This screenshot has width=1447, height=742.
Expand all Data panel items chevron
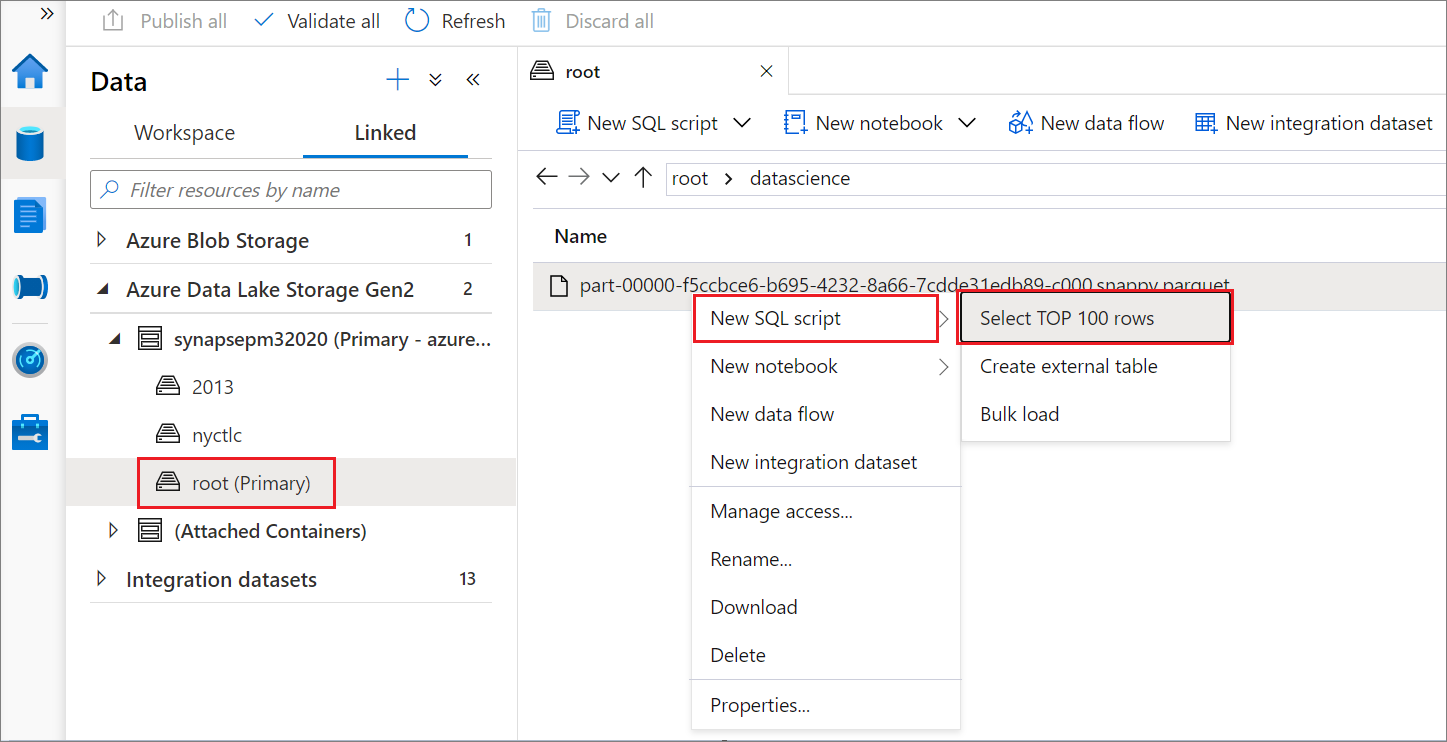pyautogui.click(x=436, y=81)
